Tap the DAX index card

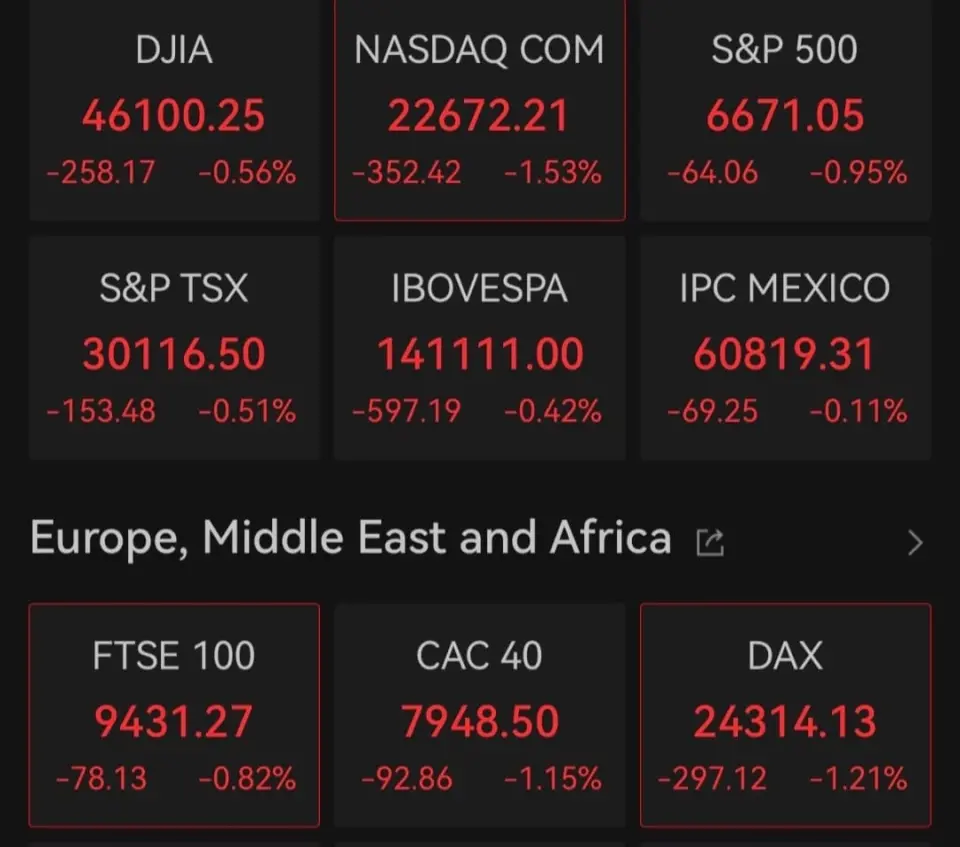pyautogui.click(x=785, y=715)
